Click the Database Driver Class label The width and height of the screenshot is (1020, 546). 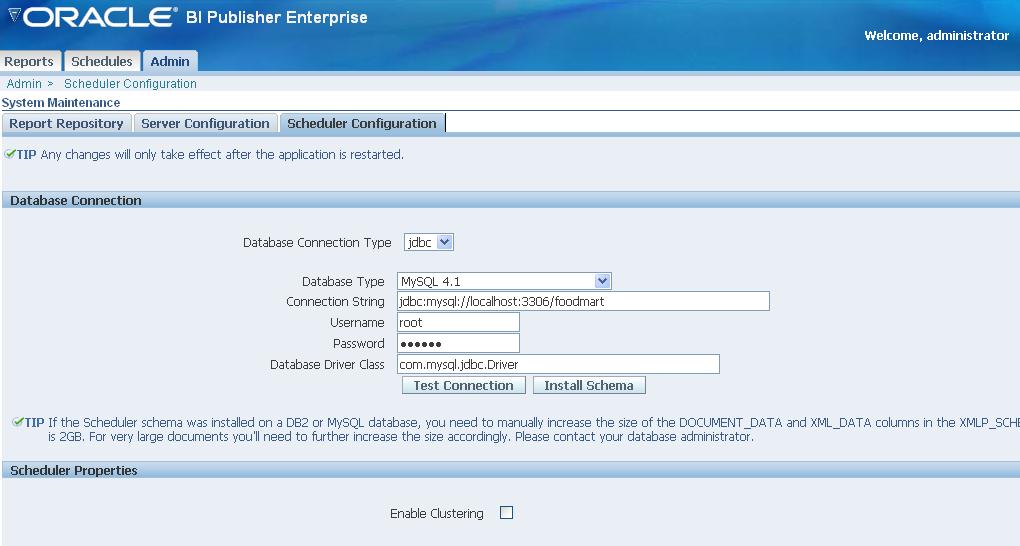pos(327,364)
